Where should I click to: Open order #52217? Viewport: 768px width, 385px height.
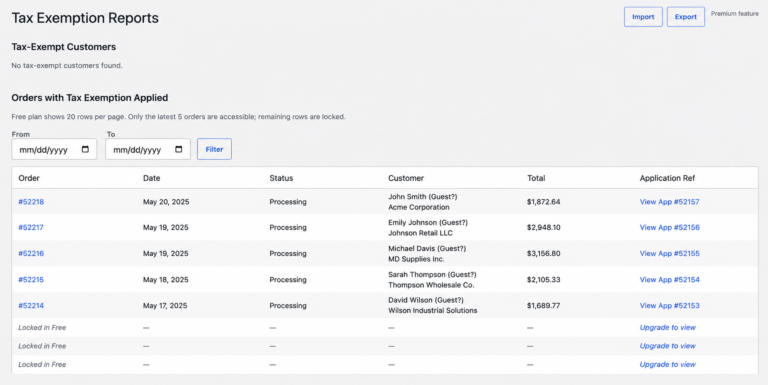(31, 227)
